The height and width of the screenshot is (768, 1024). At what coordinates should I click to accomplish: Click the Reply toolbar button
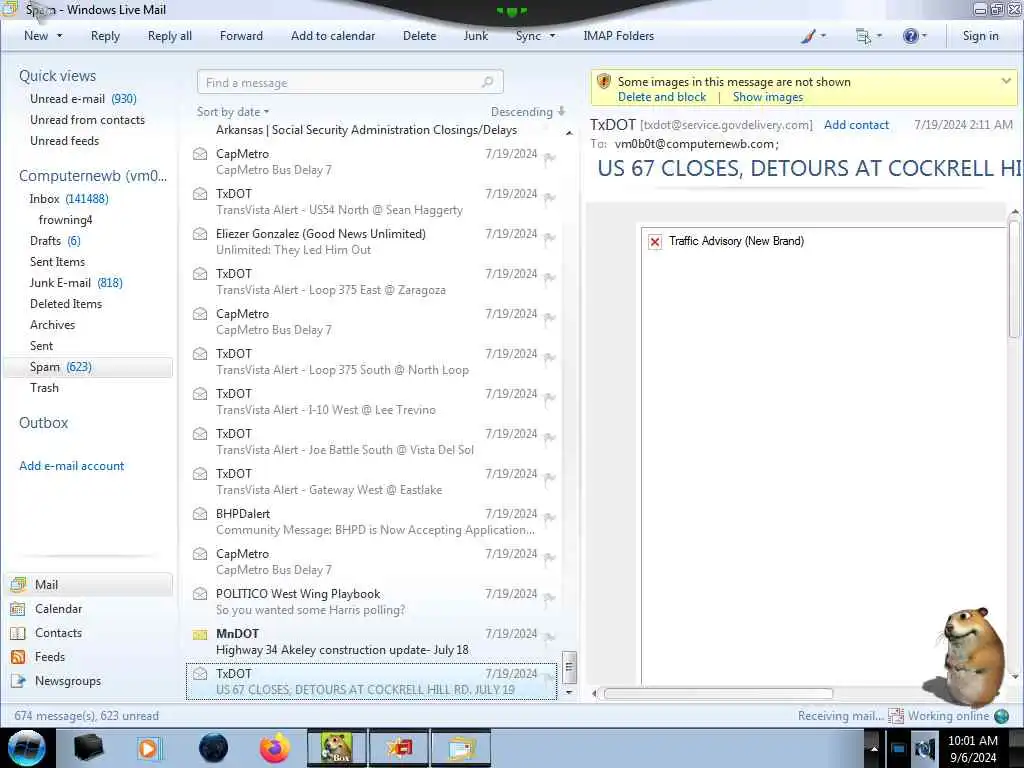(105, 36)
